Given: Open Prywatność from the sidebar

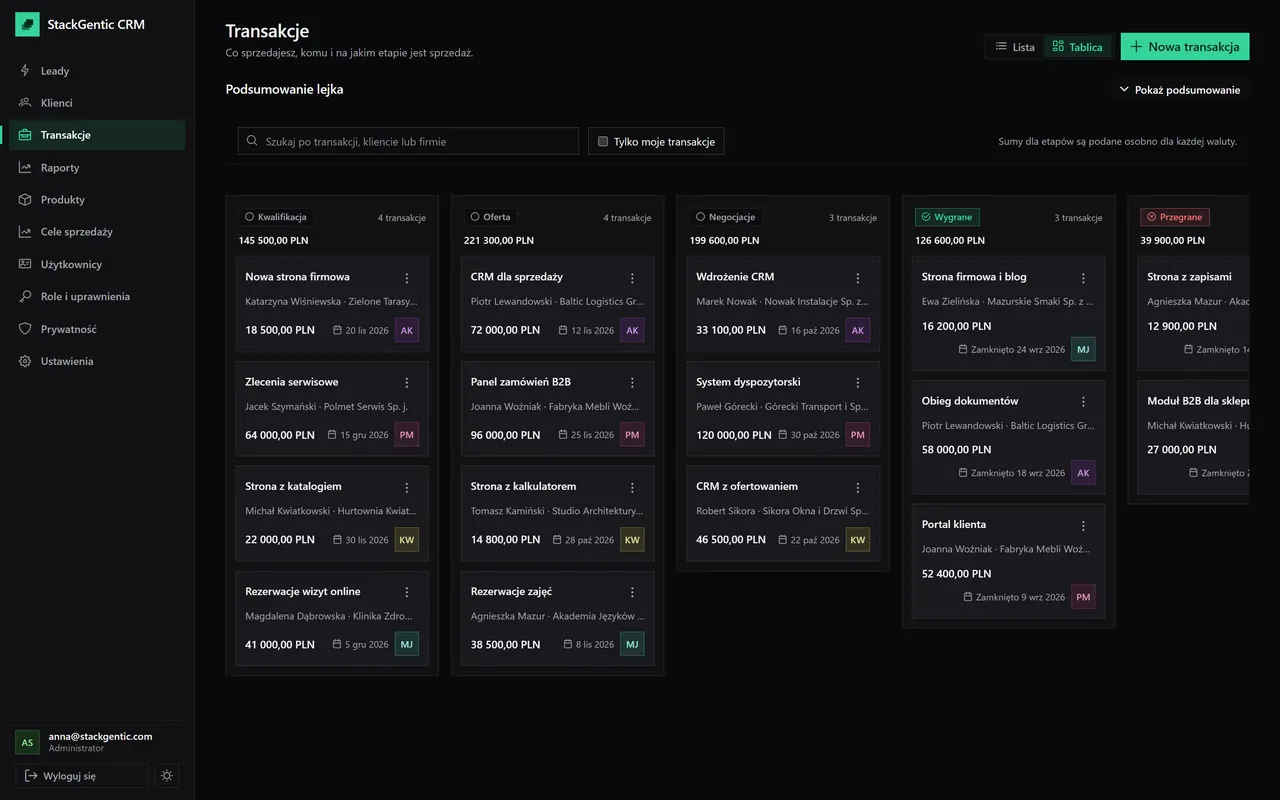Looking at the screenshot, I should pyautogui.click(x=97, y=329).
